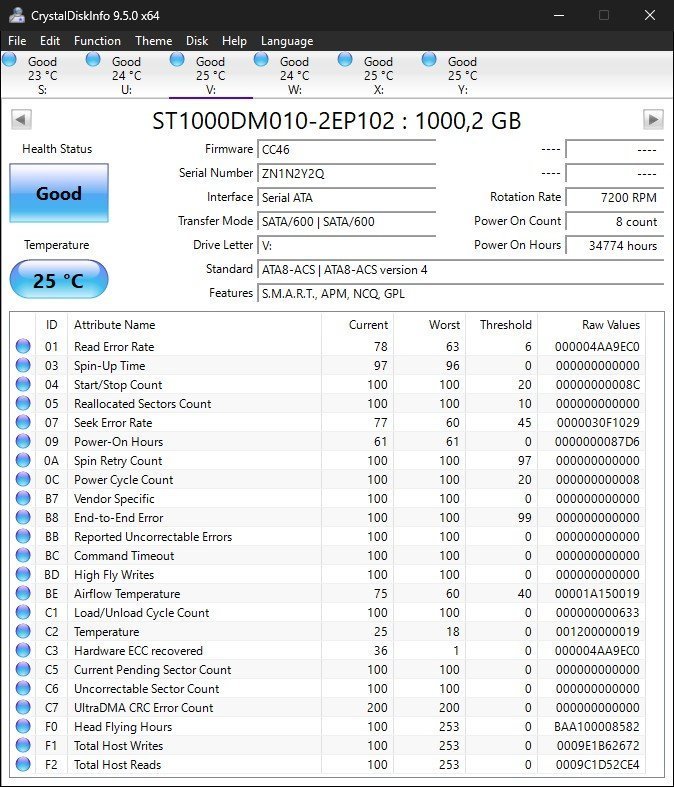Open the Disk menu
The width and height of the screenshot is (674, 787).
(x=197, y=41)
